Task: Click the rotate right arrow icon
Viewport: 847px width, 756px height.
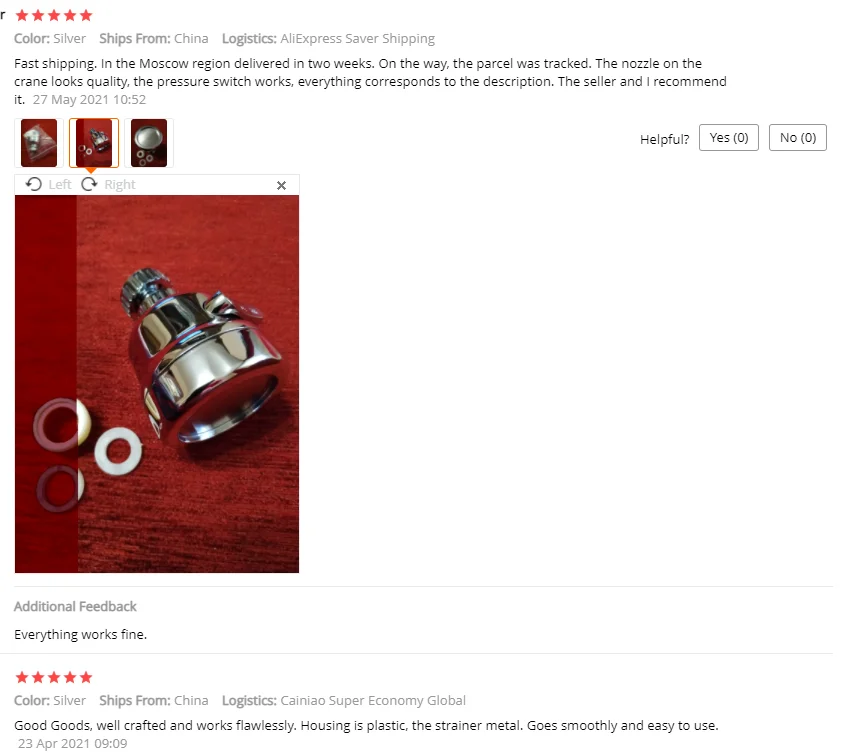Action: pos(89,185)
